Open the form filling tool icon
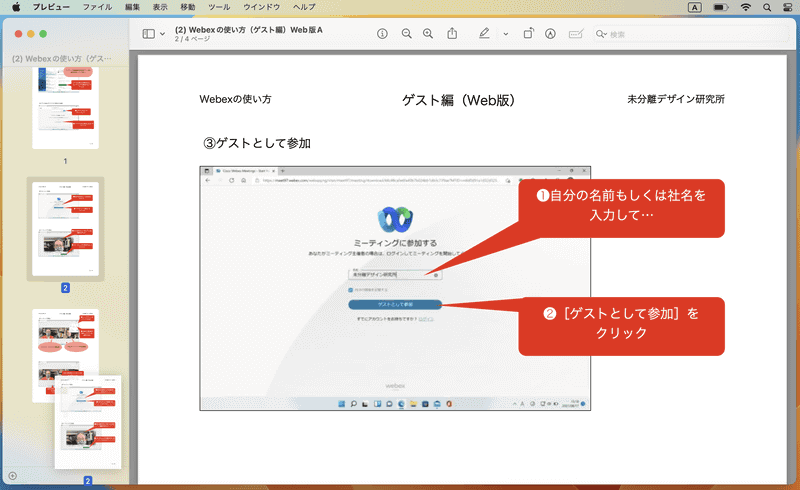The image size is (800, 490). click(576, 34)
